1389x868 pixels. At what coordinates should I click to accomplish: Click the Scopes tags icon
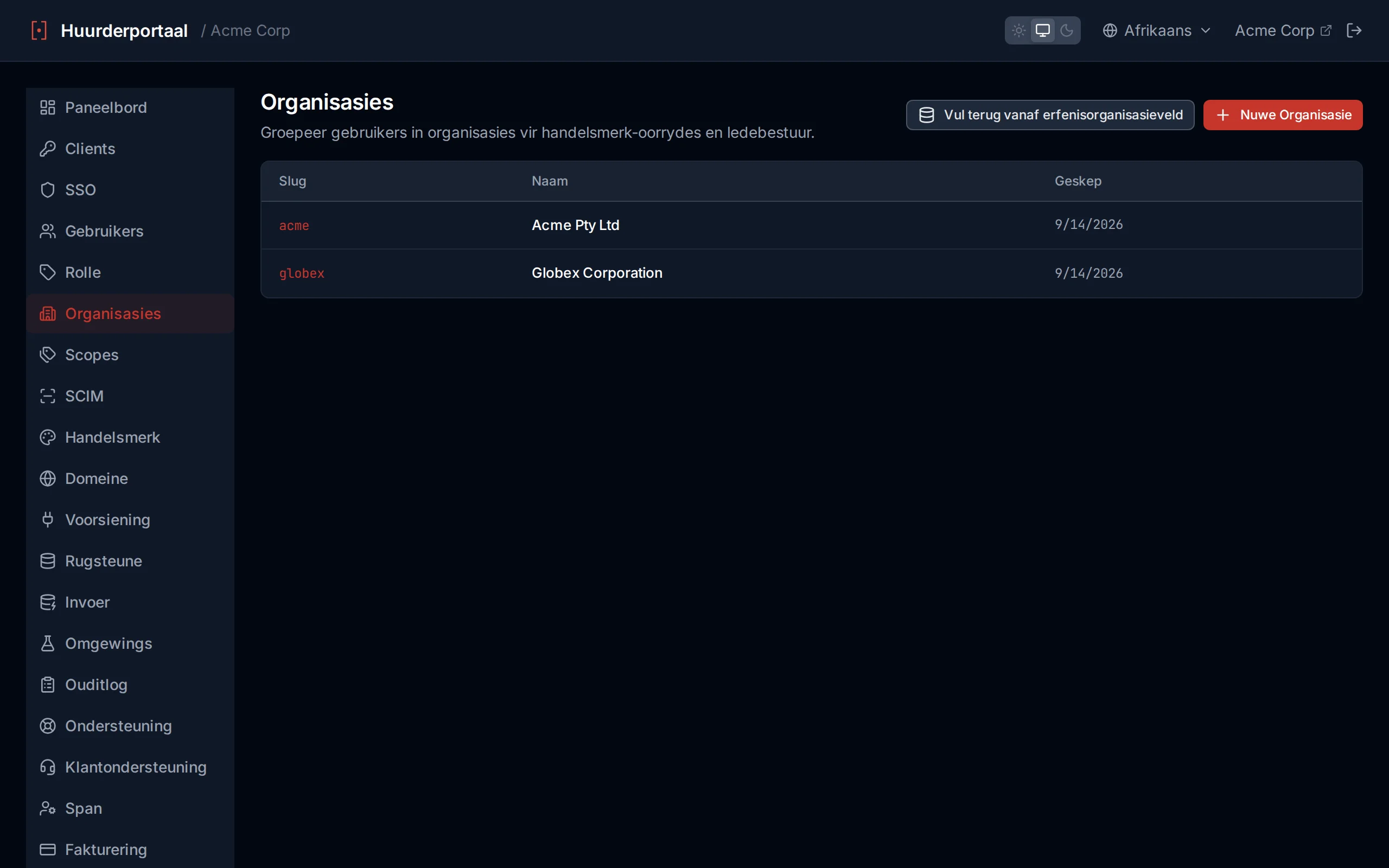coord(48,355)
